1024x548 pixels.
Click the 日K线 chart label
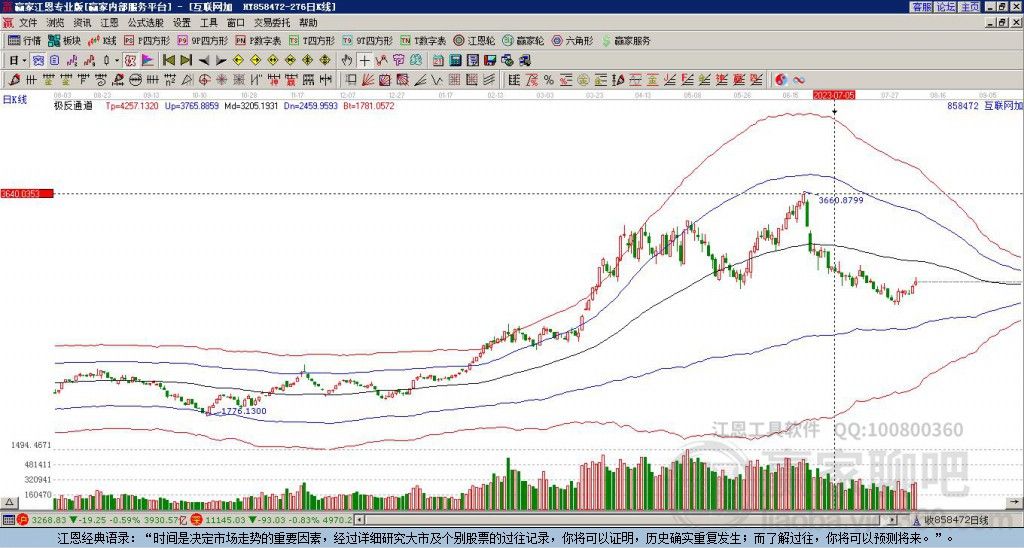tap(15, 99)
